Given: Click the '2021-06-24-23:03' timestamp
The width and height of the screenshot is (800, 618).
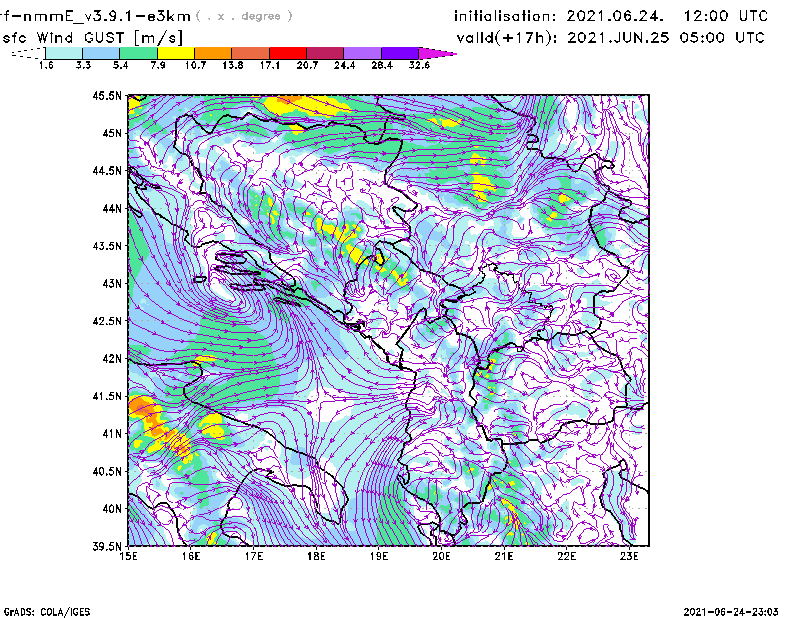Looking at the screenshot, I should pos(731,612).
